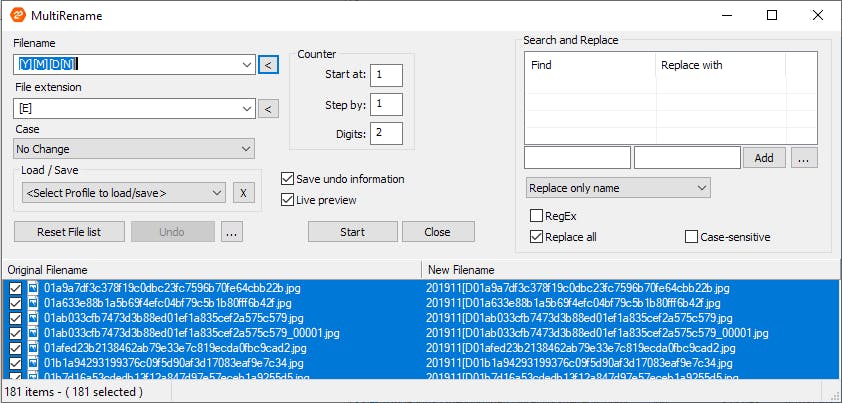
Task: Toggle the Live preview checkbox
Action: [x=289, y=200]
